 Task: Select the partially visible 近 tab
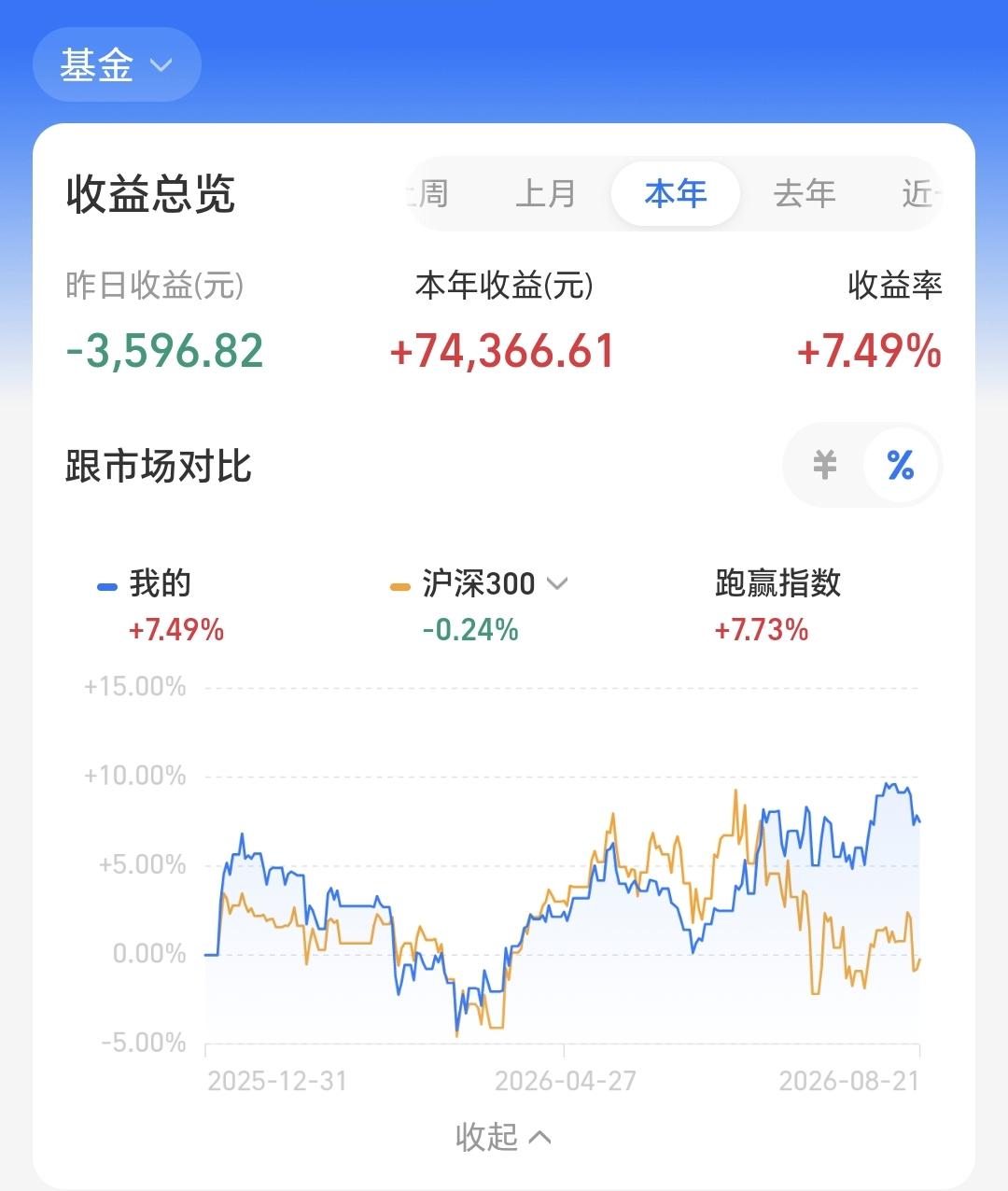point(920,193)
